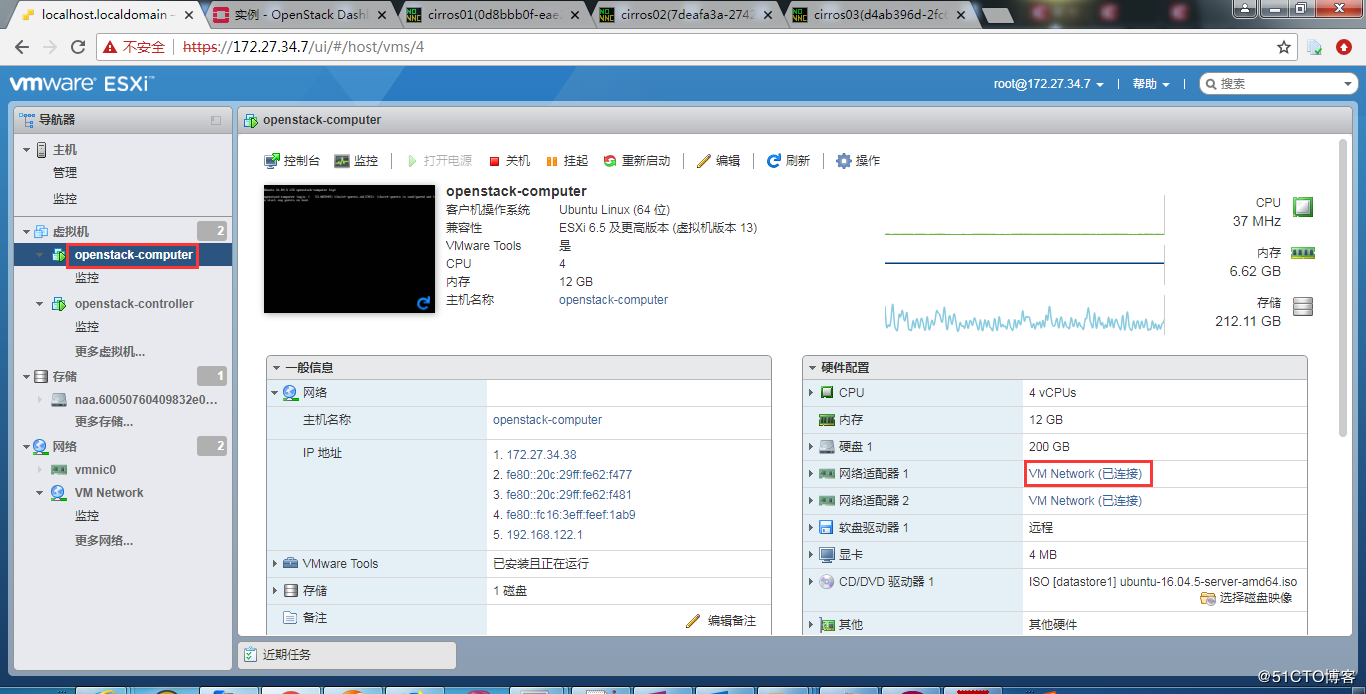Screen dimensions: 1366x694
Task: Click the Recent tasks panel header
Action: (x=347, y=655)
